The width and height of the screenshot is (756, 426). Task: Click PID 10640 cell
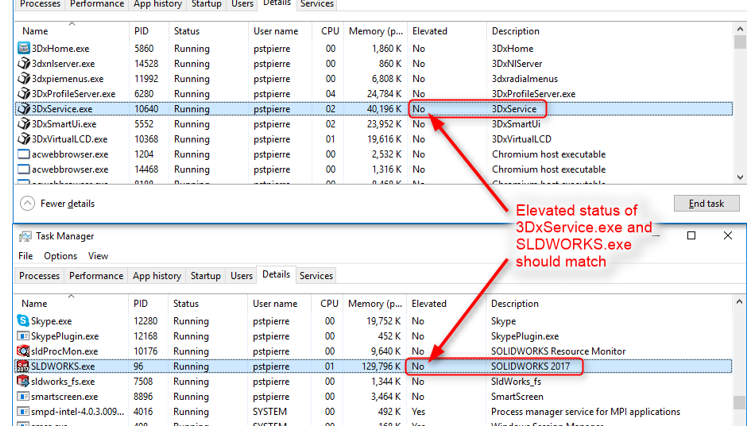[x=146, y=109]
